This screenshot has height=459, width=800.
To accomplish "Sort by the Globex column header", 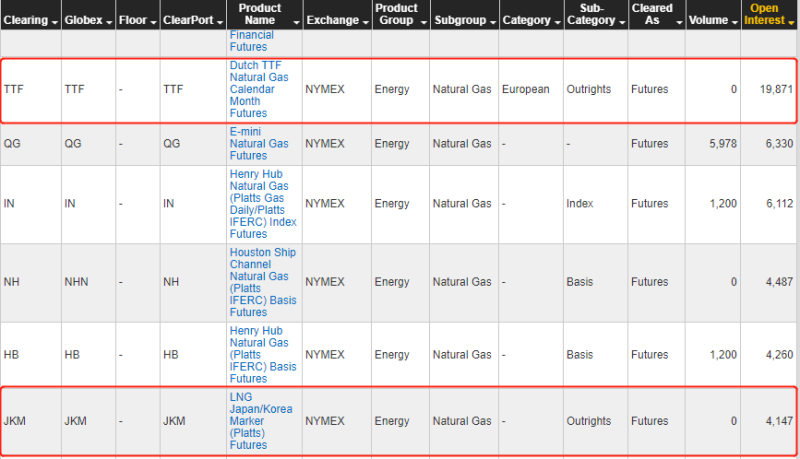I will point(88,20).
